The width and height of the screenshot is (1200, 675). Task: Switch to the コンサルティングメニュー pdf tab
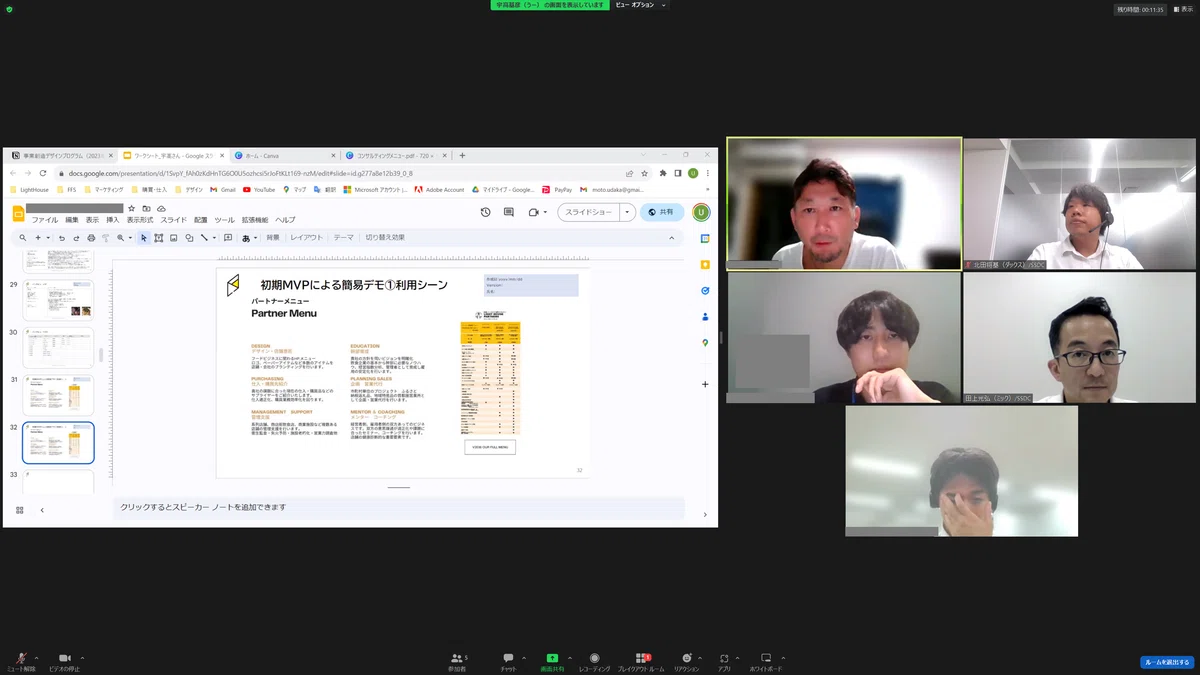[x=395, y=156]
